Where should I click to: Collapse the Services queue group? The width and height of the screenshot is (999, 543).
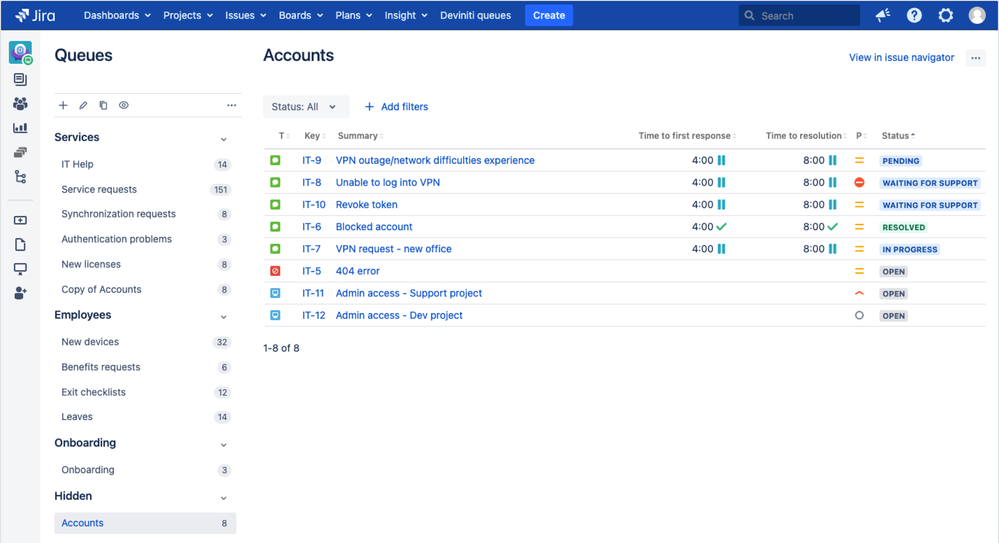pos(224,139)
